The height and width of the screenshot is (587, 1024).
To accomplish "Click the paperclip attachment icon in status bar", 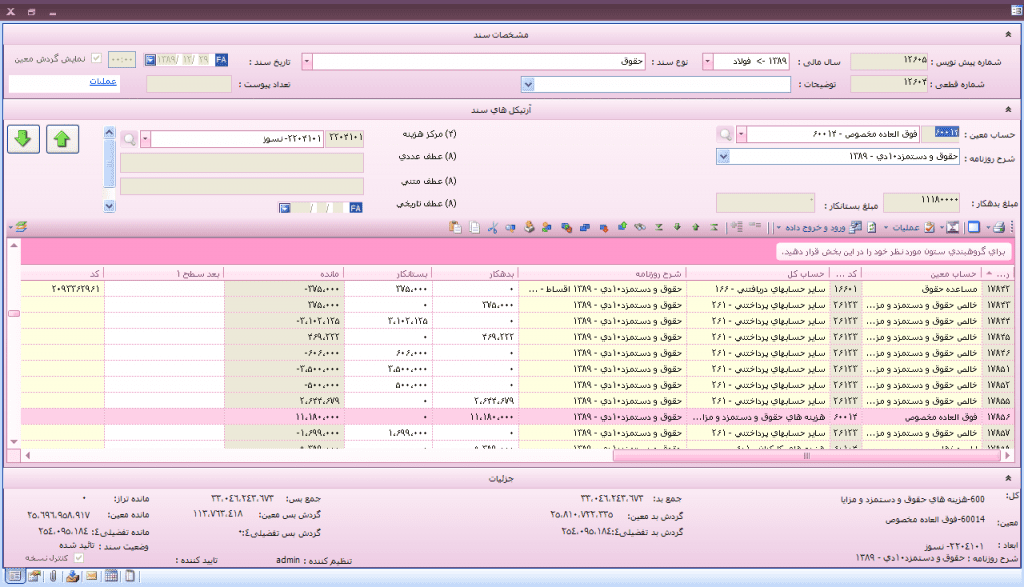I will (34, 576).
